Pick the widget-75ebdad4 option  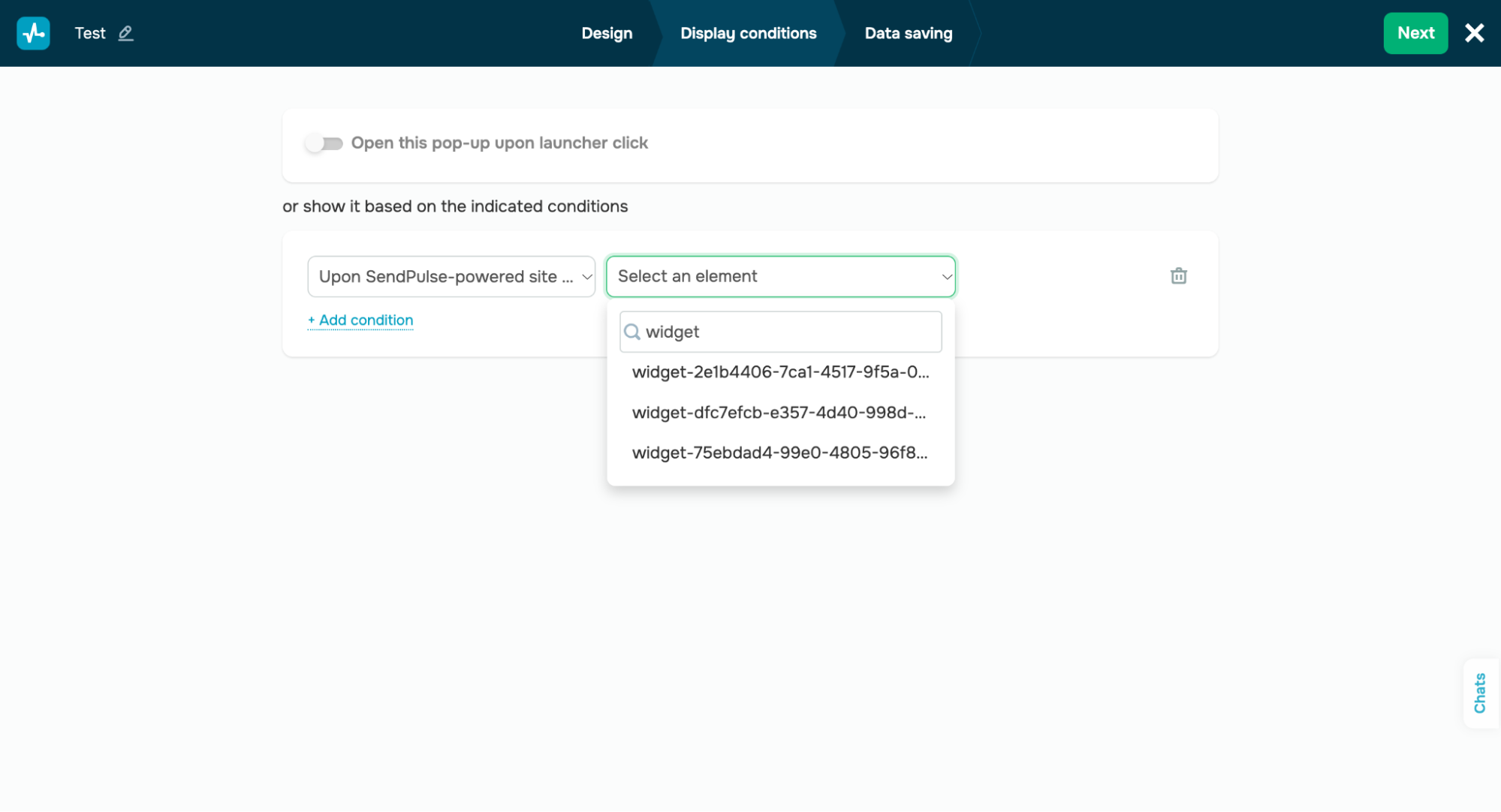click(x=779, y=453)
